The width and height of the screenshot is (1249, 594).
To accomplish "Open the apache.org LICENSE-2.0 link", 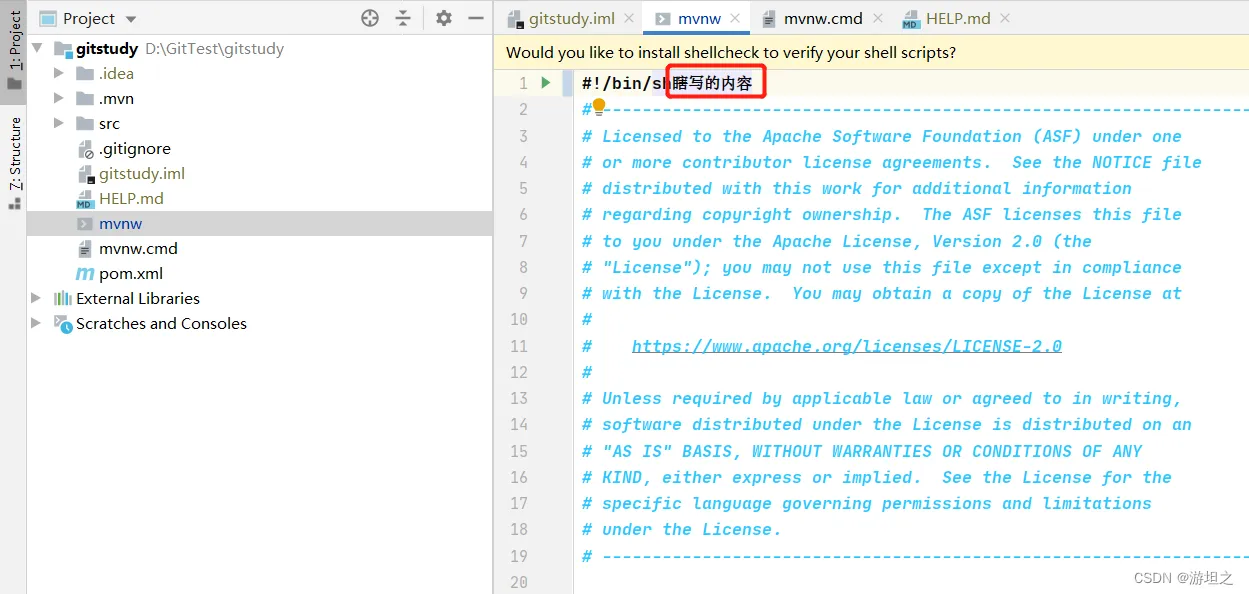I will [x=847, y=346].
